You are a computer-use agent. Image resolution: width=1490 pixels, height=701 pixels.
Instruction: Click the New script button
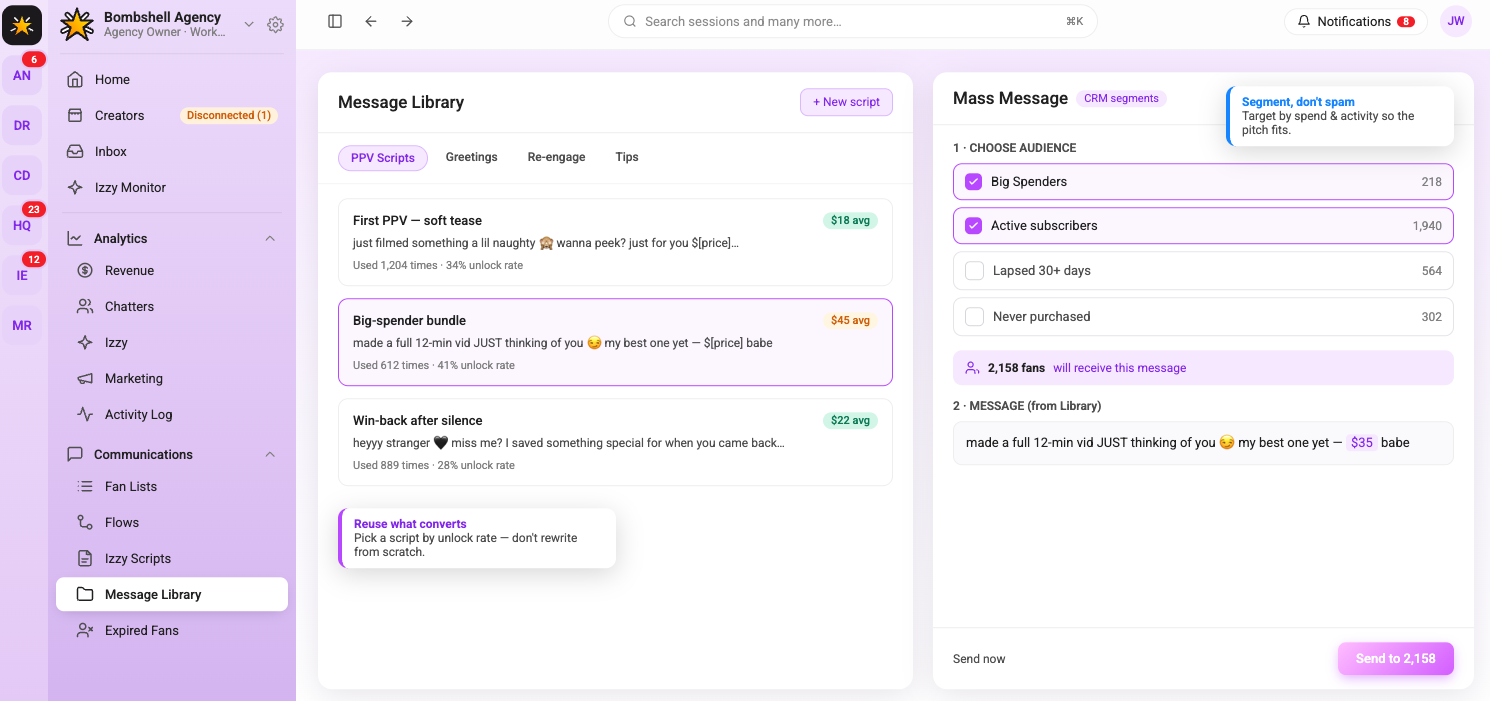point(846,102)
